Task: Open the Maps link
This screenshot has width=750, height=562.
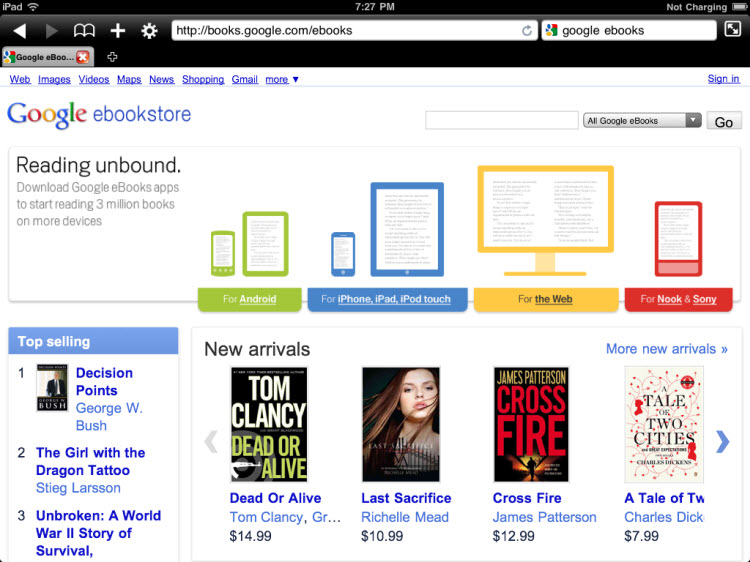Action: (x=129, y=79)
